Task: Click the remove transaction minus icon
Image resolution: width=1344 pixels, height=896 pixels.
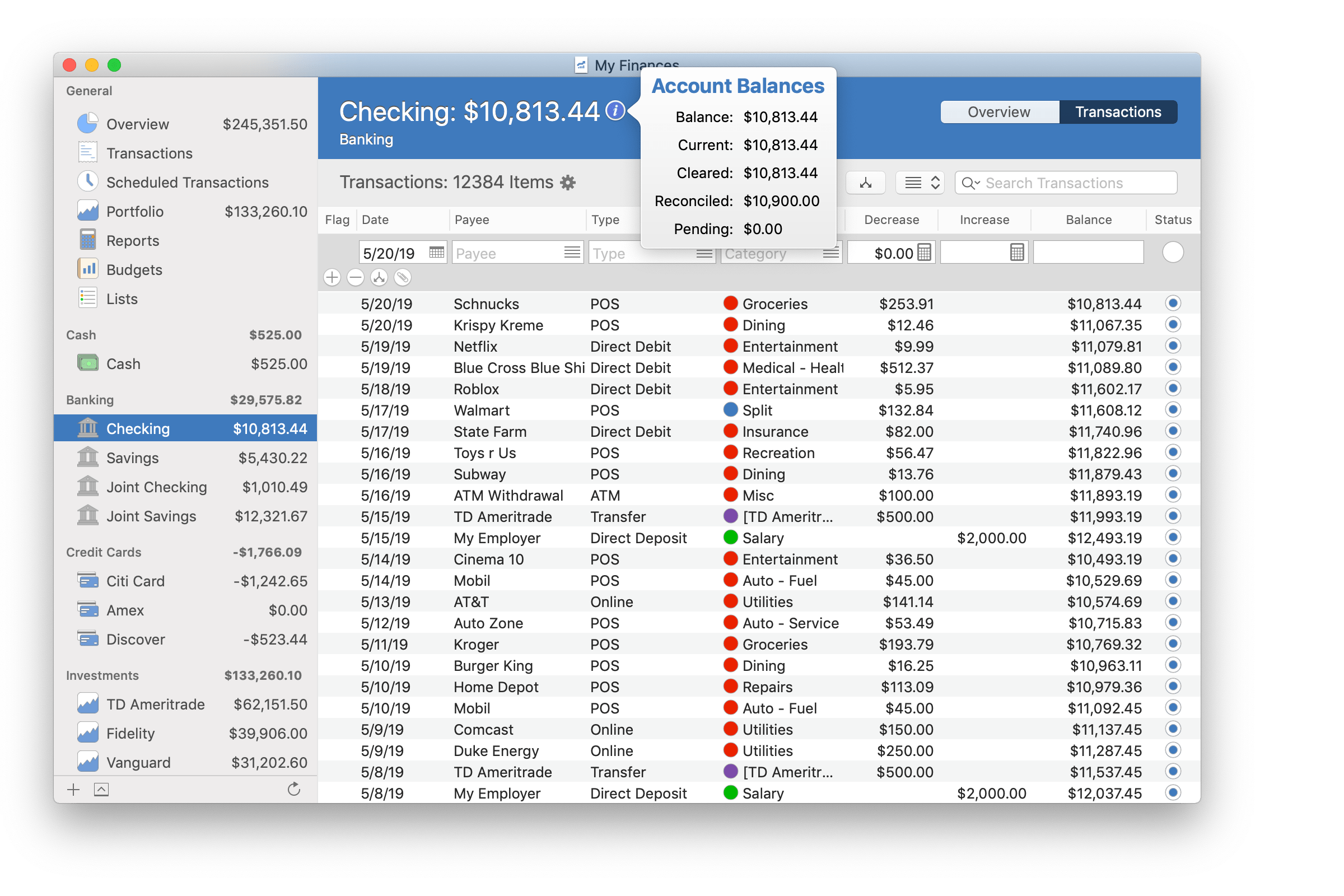Action: tap(356, 278)
